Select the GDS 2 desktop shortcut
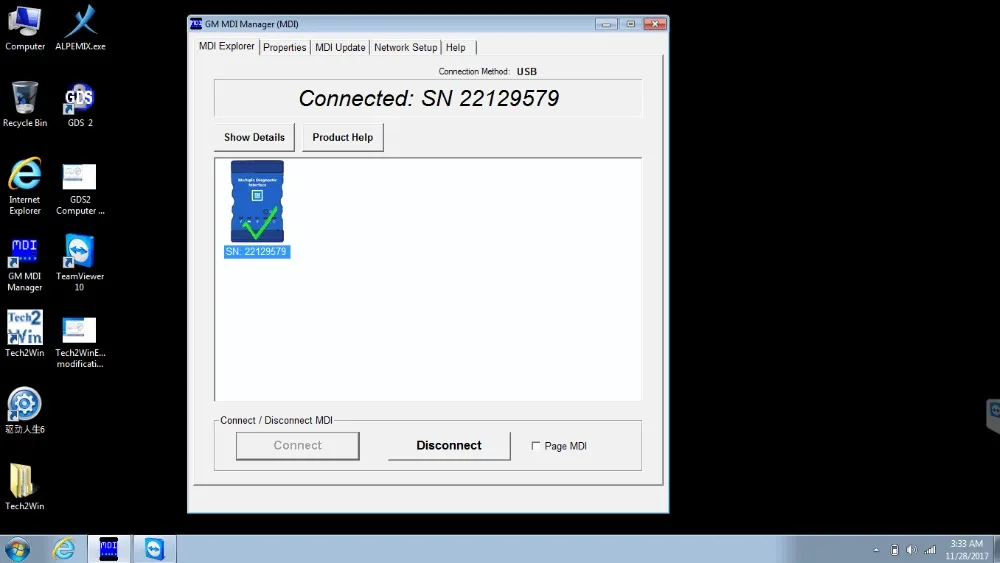 (80, 104)
